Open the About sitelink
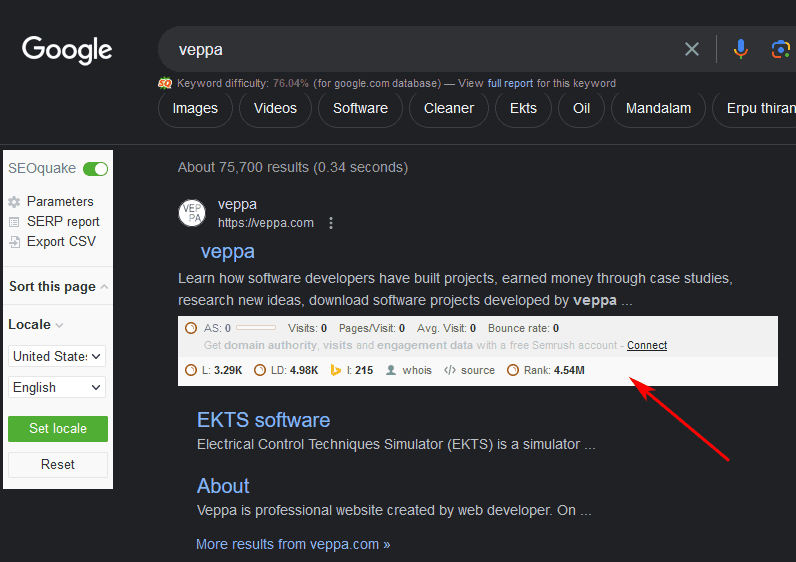The height and width of the screenshot is (562, 796). pos(223,486)
